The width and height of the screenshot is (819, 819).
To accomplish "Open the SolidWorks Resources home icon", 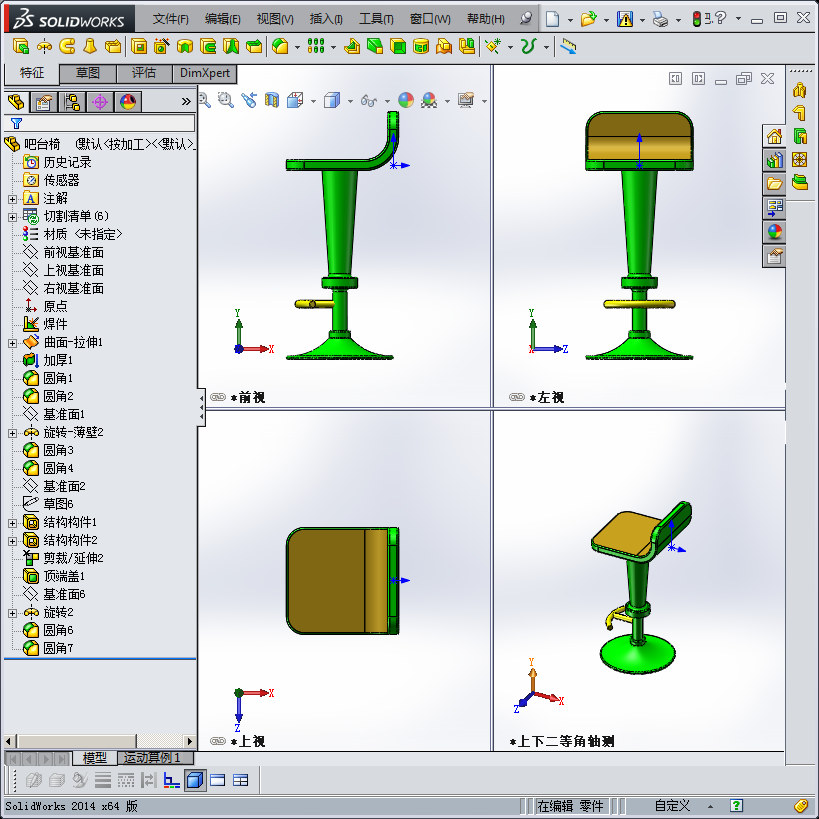I will click(774, 137).
